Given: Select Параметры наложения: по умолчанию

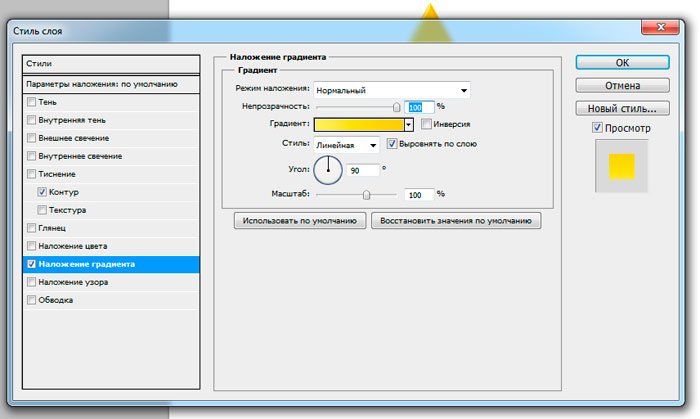Looking at the screenshot, I should [x=110, y=84].
